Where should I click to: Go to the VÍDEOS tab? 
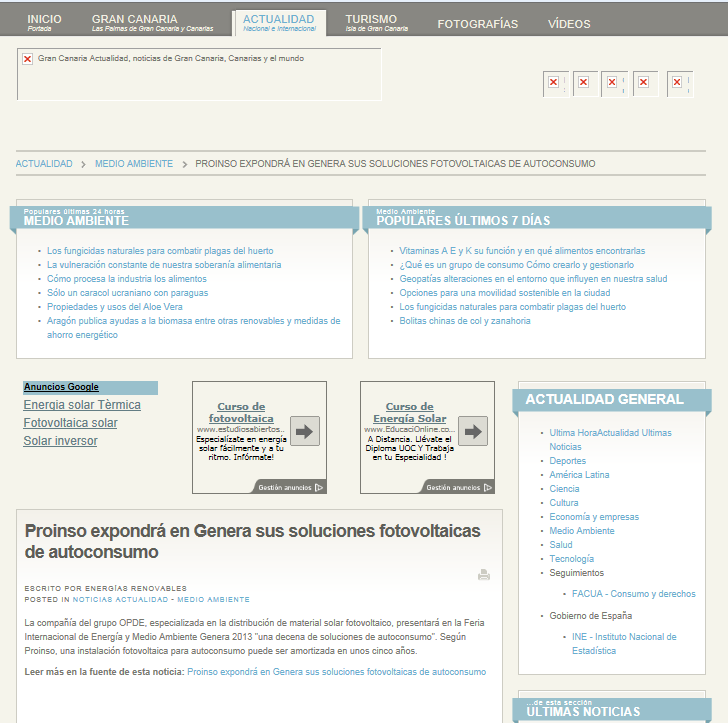tap(569, 24)
